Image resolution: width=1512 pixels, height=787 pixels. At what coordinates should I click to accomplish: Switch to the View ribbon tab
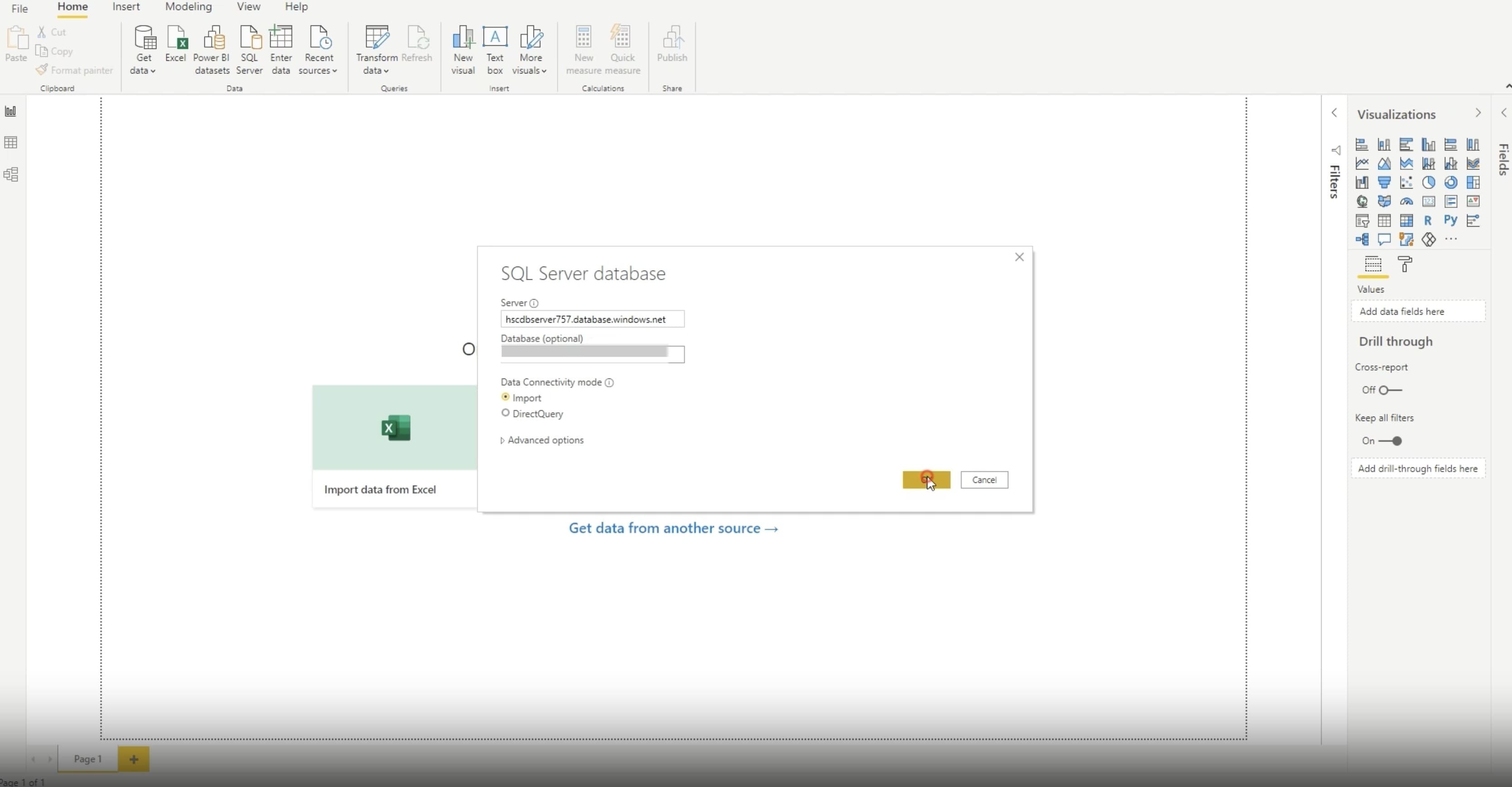coord(248,6)
